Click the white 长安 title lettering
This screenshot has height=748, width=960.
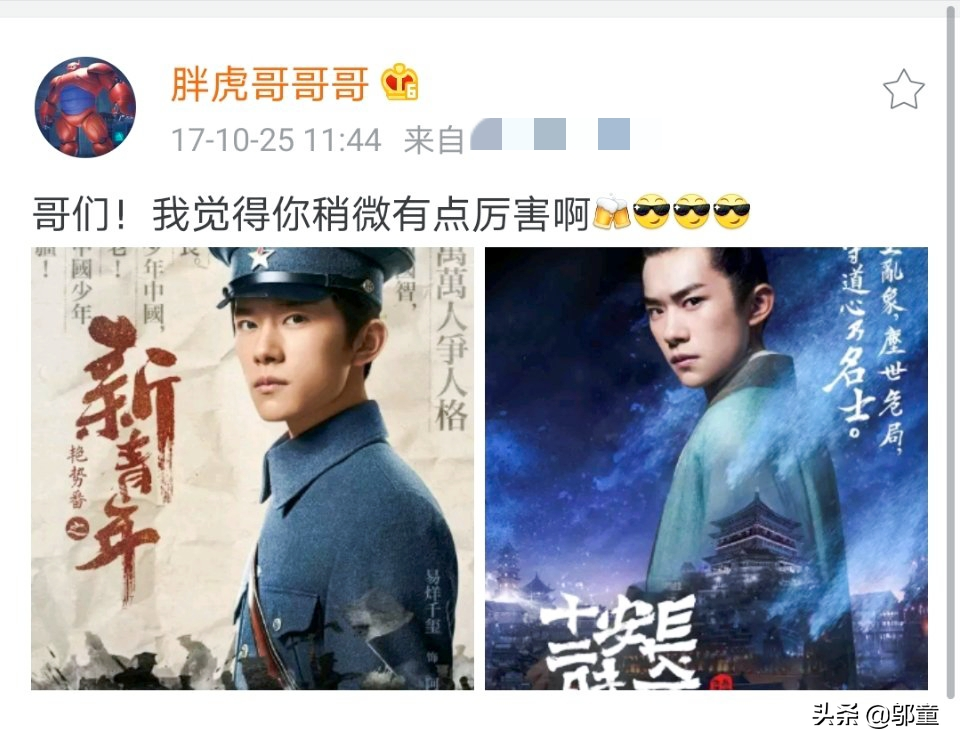click(x=620, y=643)
